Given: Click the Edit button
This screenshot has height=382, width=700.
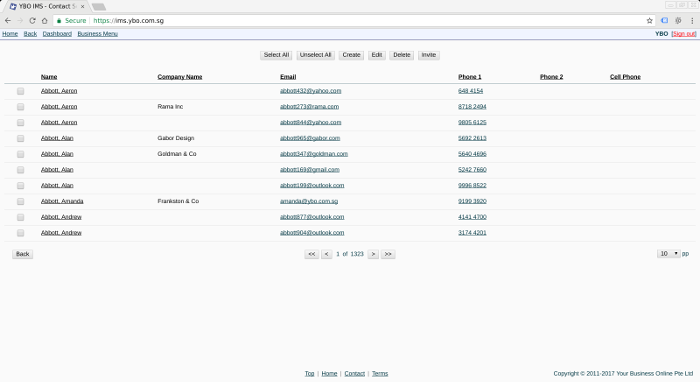Looking at the screenshot, I should pos(377,55).
